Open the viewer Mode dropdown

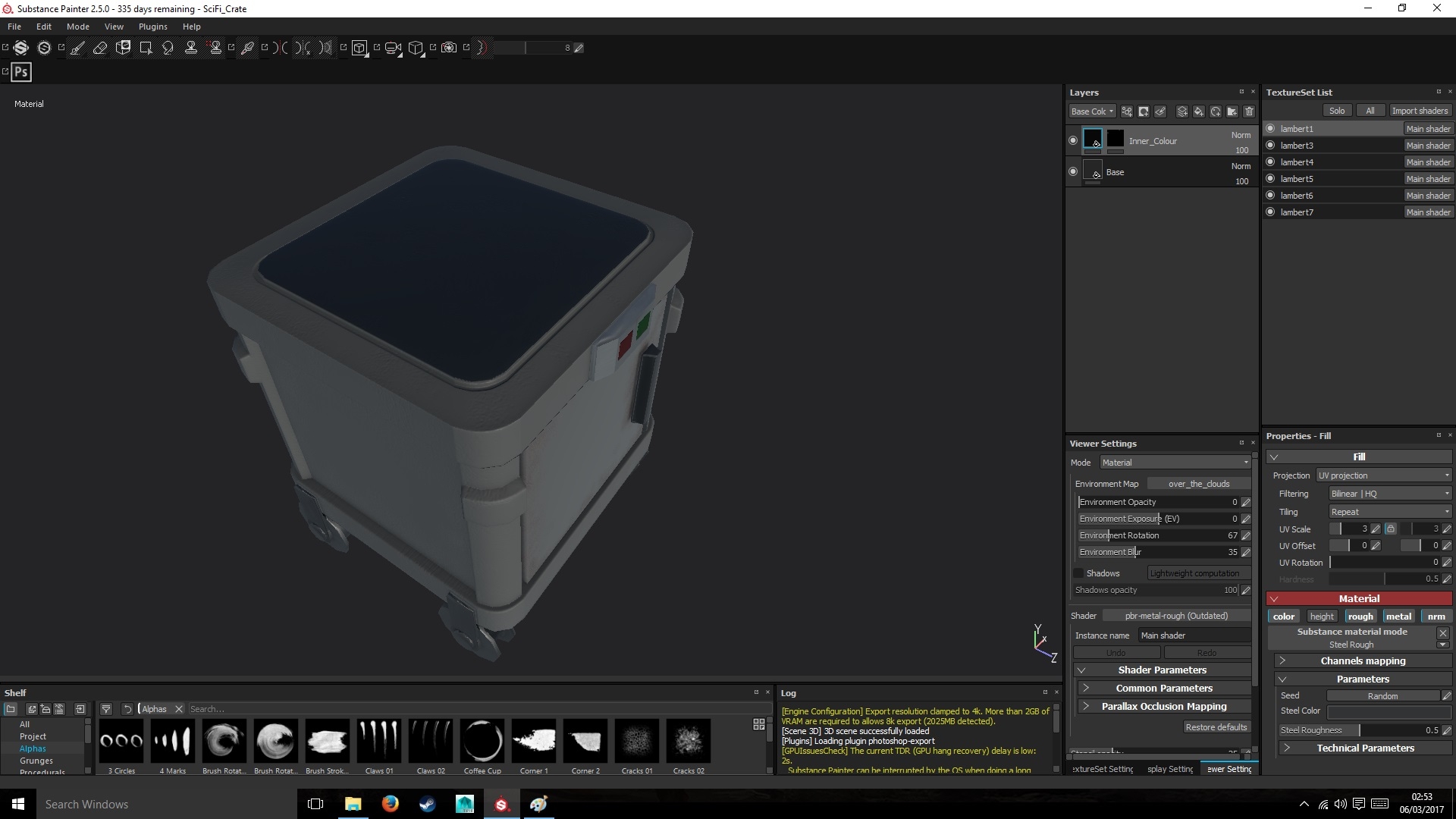coord(1175,463)
